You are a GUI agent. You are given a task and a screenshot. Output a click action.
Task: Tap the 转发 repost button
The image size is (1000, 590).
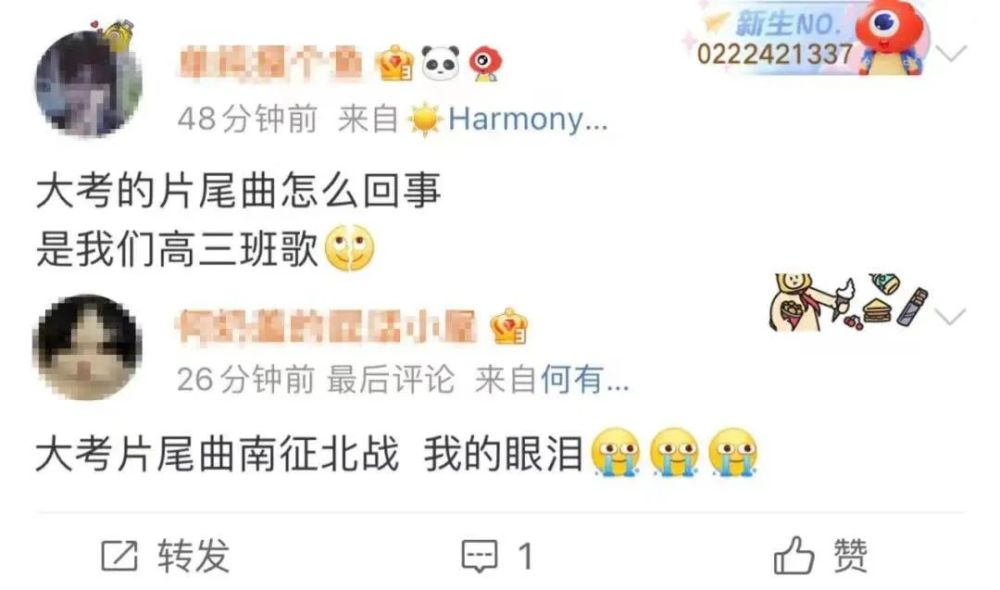click(x=166, y=556)
